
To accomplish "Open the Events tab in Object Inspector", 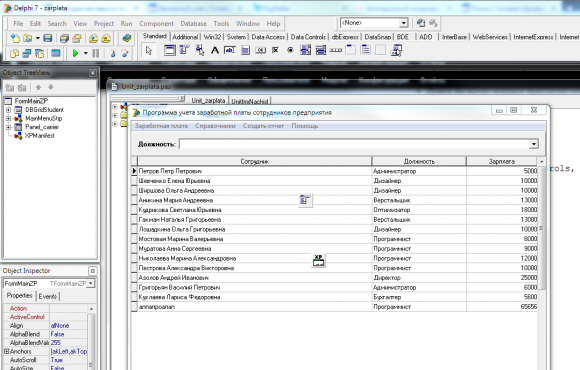I will pyautogui.click(x=48, y=296).
